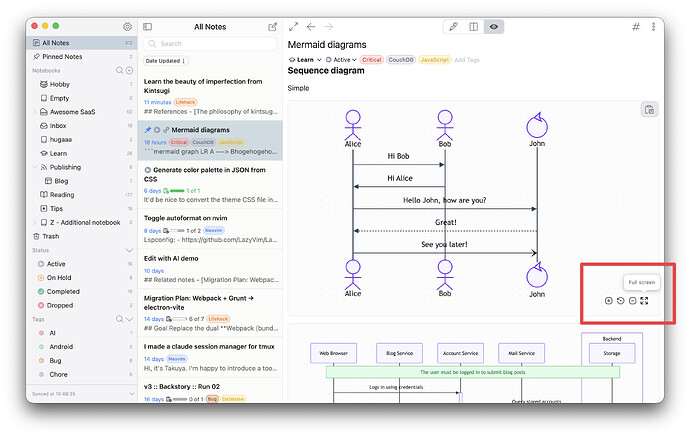The height and width of the screenshot is (436, 690).
Task: Switch to edit mode with pencil icon
Action: click(x=453, y=27)
